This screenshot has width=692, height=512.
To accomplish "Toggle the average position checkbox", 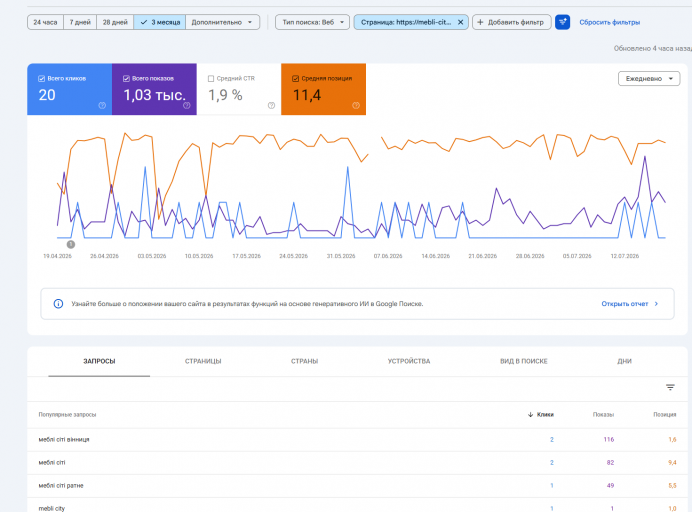I will (296, 79).
